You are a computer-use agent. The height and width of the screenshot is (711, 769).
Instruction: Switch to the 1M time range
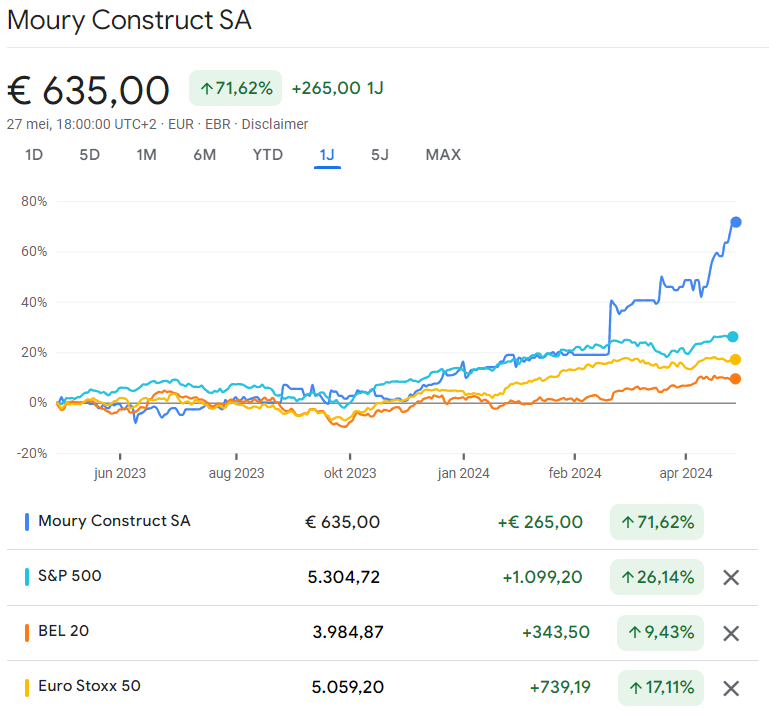pyautogui.click(x=147, y=155)
